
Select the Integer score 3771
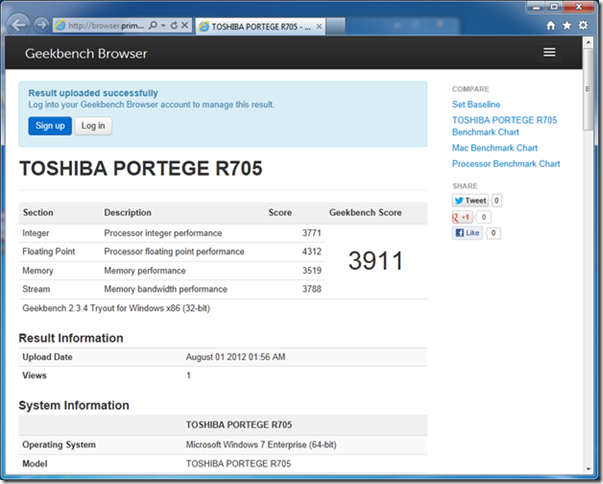click(311, 233)
